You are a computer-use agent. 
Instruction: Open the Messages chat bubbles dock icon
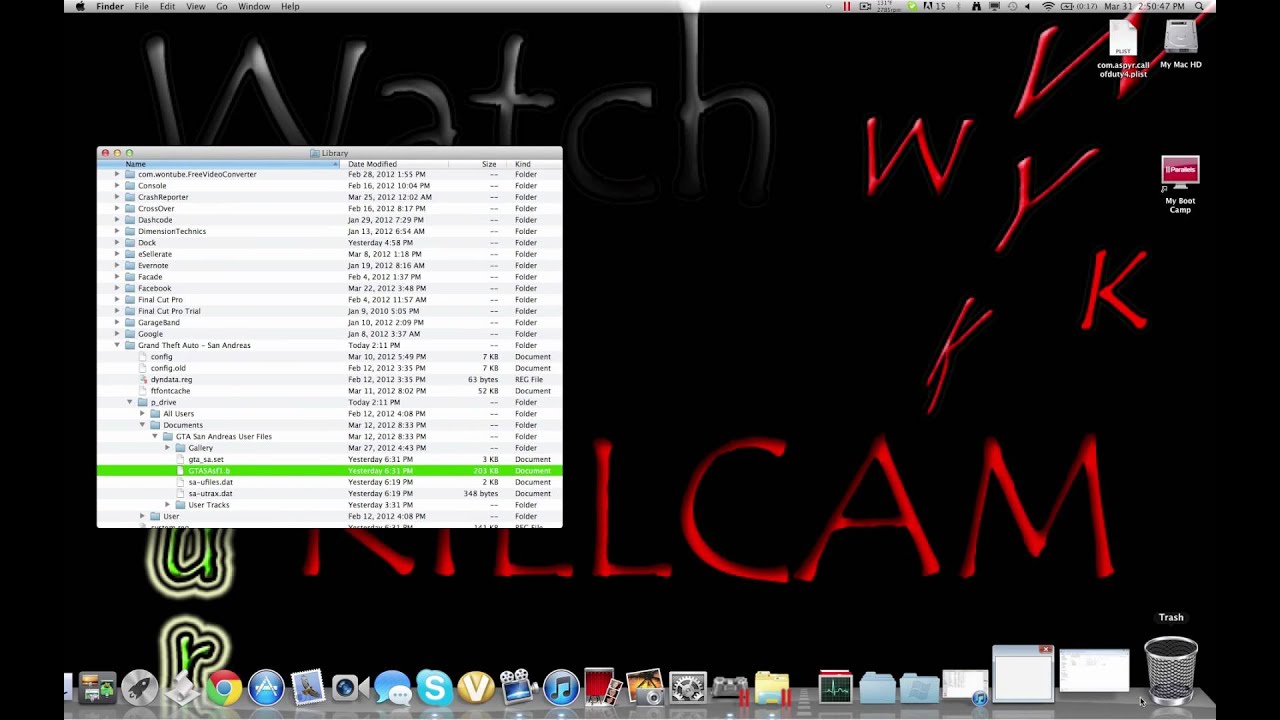392,688
